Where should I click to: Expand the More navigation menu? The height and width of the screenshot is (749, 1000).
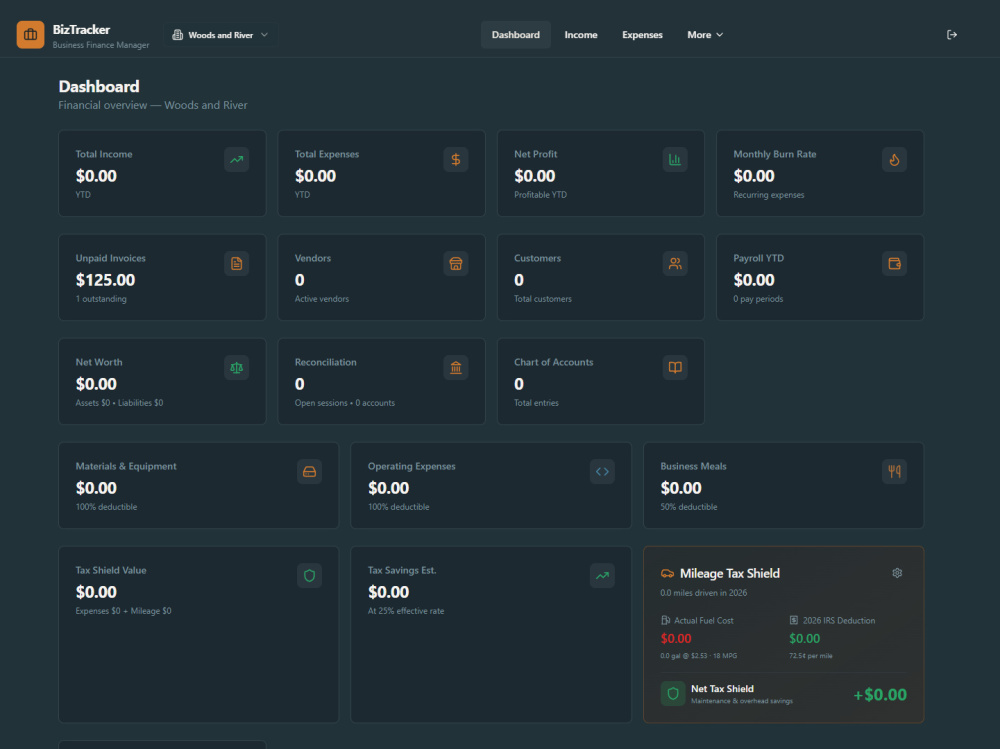[x=705, y=35]
